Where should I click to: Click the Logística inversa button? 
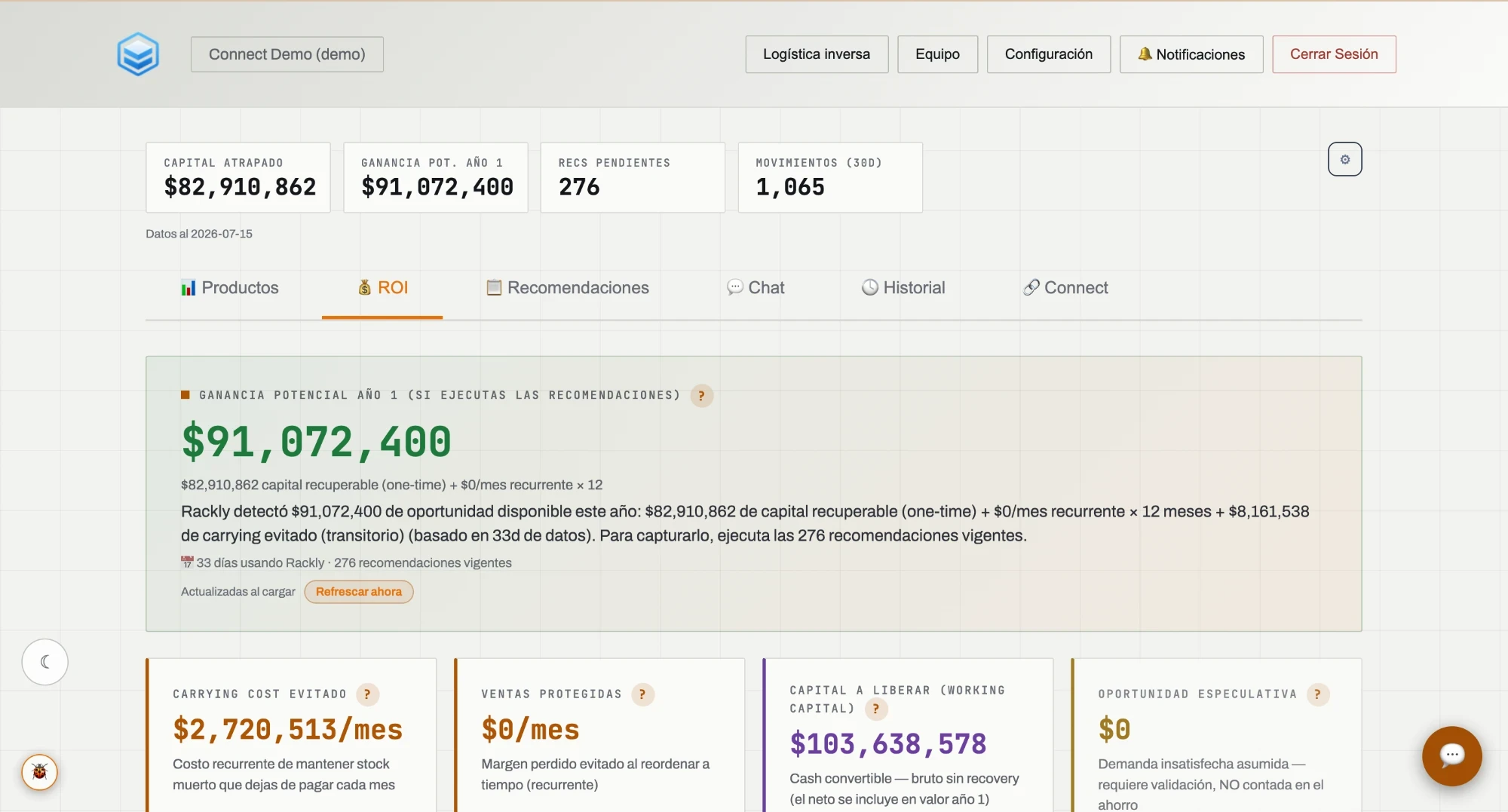[817, 54]
